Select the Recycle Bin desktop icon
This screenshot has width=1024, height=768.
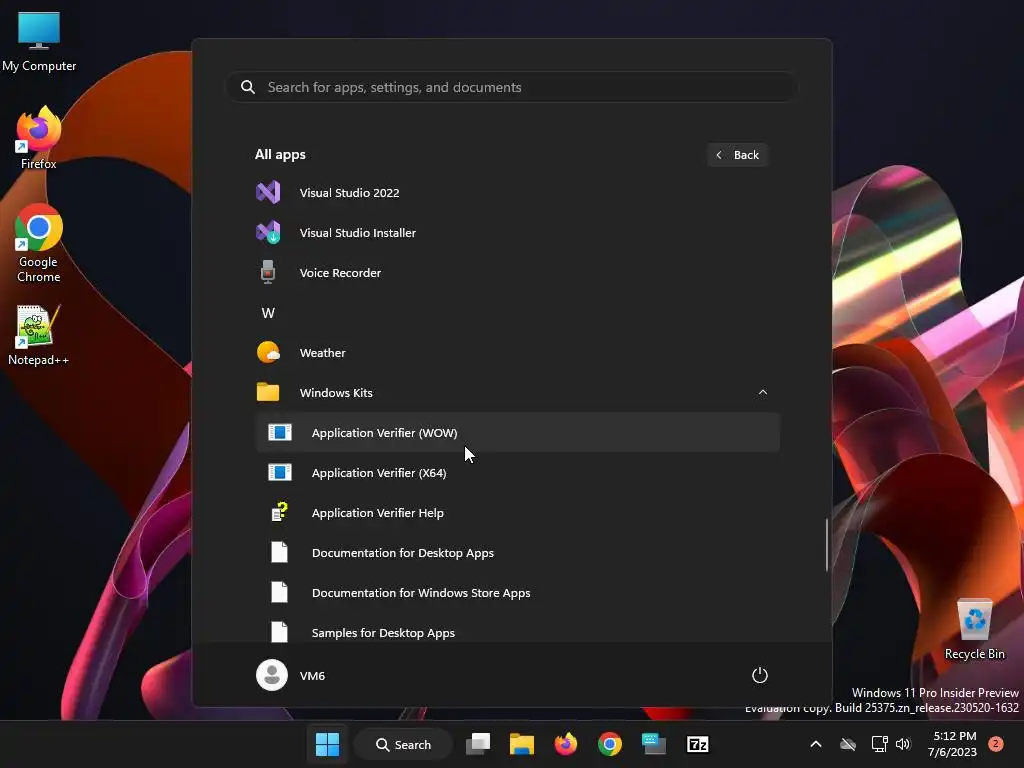(x=974, y=630)
